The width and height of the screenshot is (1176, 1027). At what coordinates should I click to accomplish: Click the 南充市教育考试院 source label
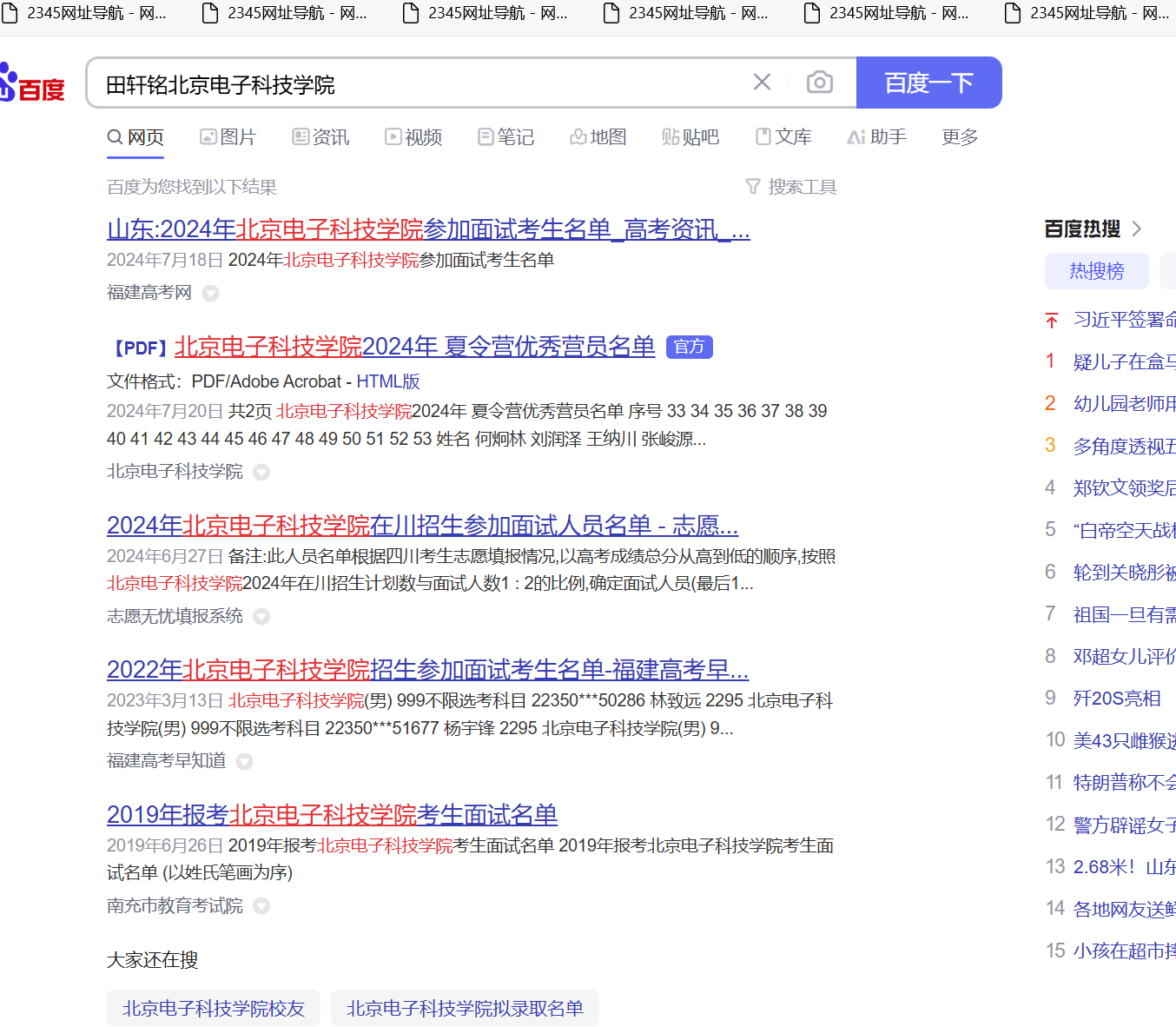pos(175,906)
